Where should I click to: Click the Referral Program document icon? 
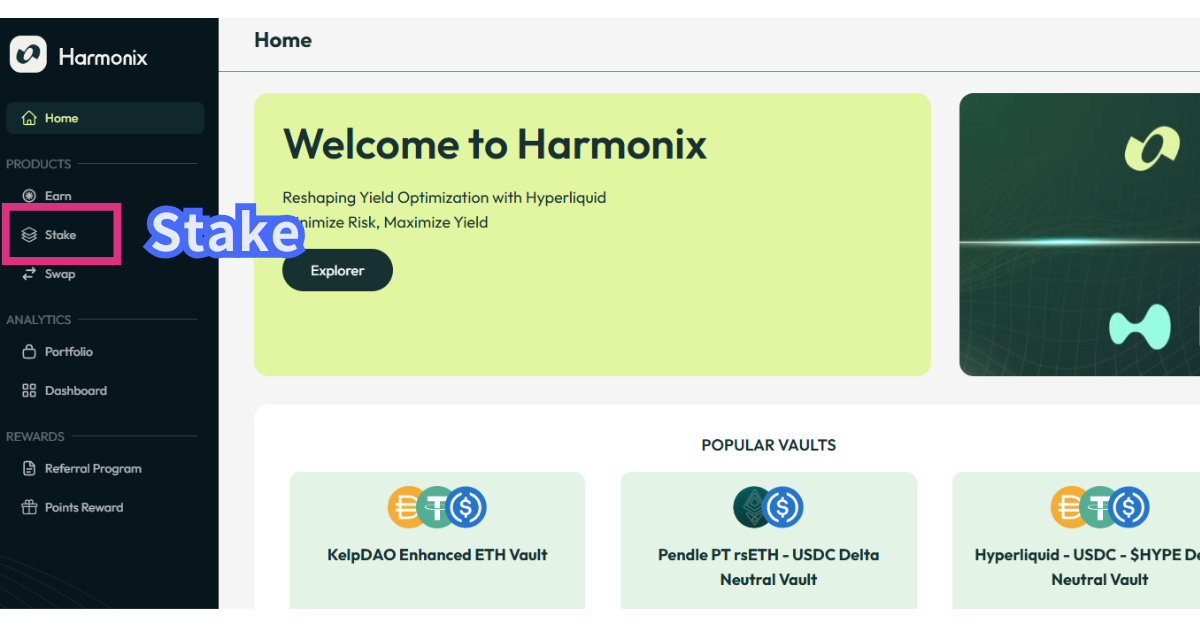click(x=29, y=469)
